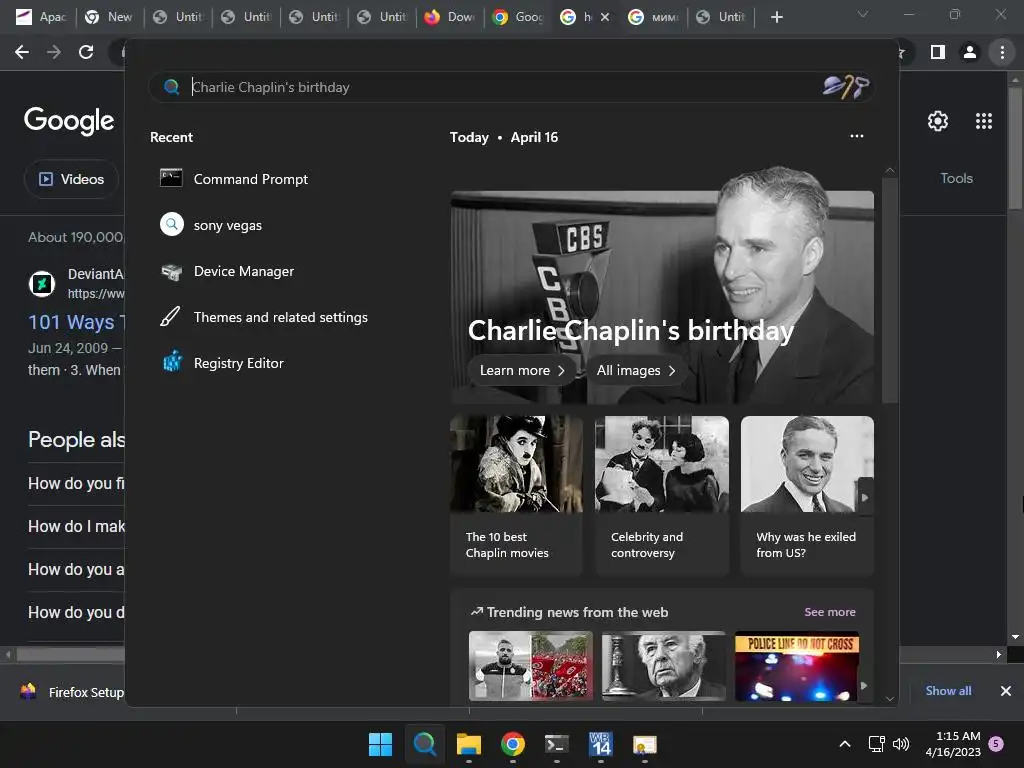This screenshot has height=768, width=1024.
Task: Click the Windows Start button
Action: [x=380, y=744]
